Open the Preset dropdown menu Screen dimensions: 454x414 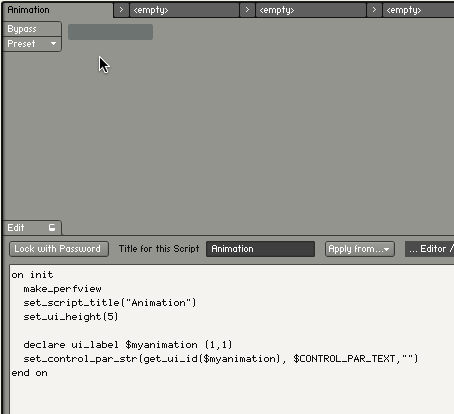pos(32,44)
